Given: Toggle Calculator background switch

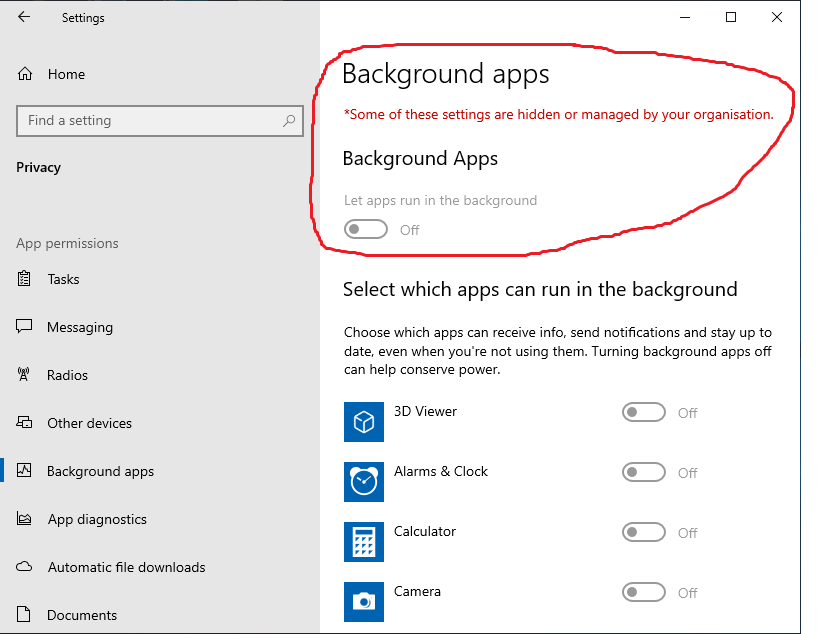Looking at the screenshot, I should click(644, 532).
